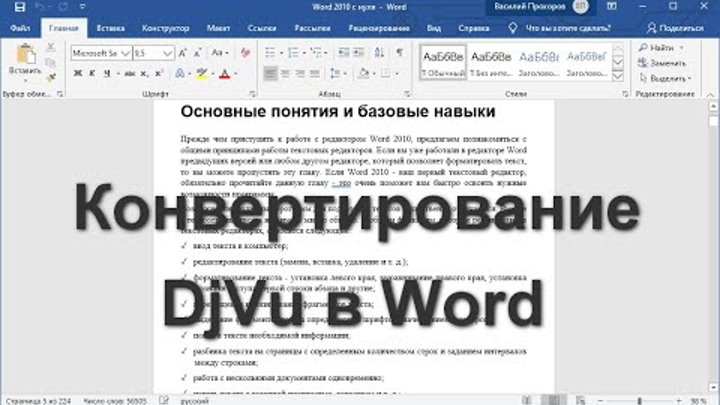The height and width of the screenshot is (405, 720).
Task: Open the ribbon display options icon
Action: click(x=612, y=6)
